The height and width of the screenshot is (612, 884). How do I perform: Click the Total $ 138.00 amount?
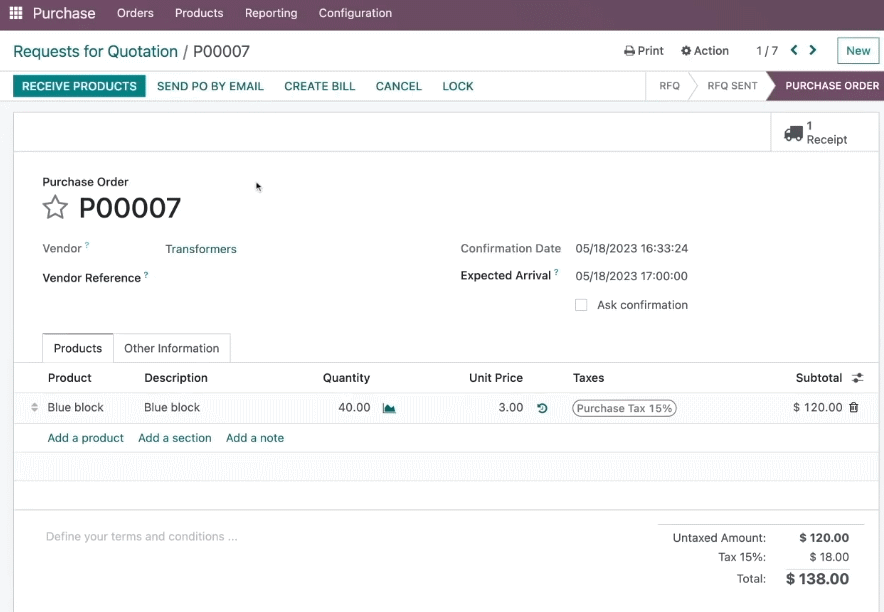point(817,579)
